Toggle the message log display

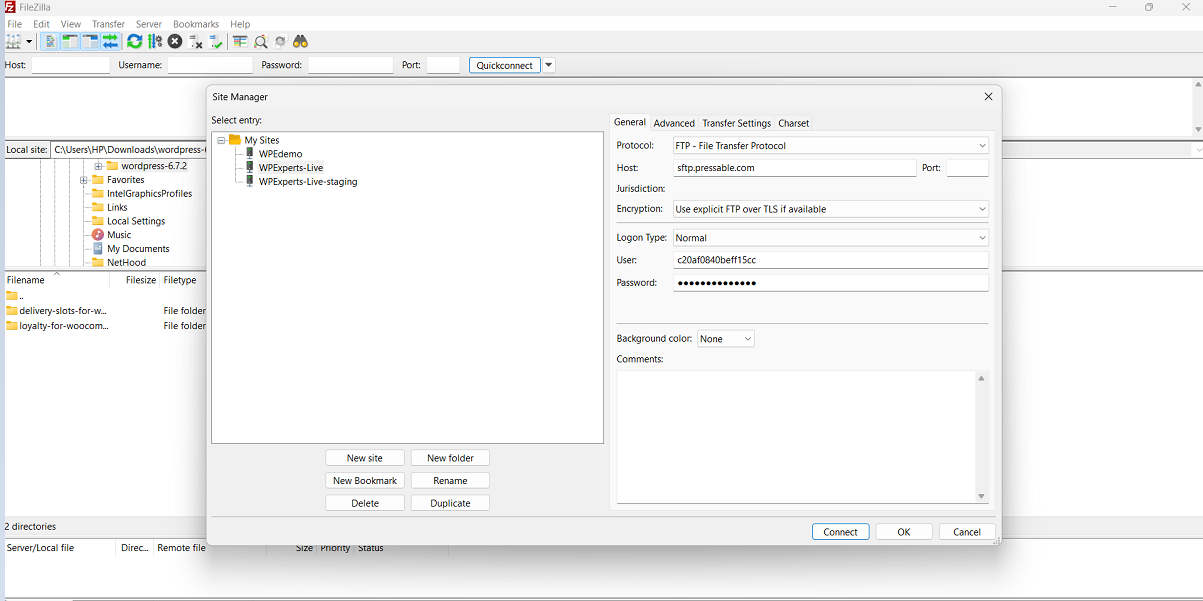click(x=49, y=41)
